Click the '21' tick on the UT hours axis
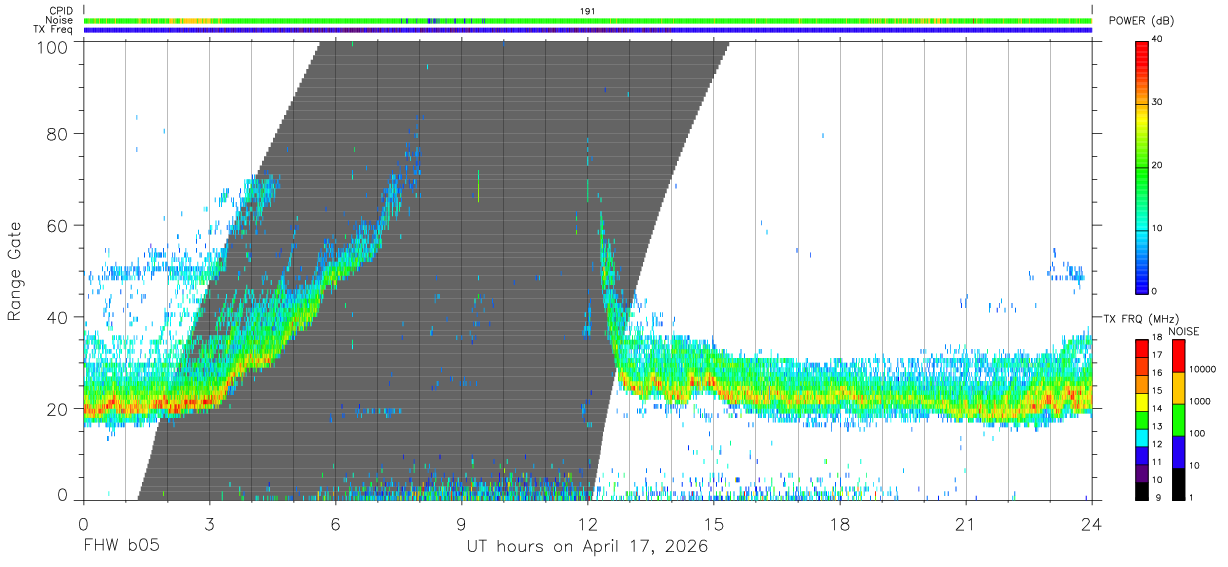Screen dimensions: 1228x567 (966, 523)
